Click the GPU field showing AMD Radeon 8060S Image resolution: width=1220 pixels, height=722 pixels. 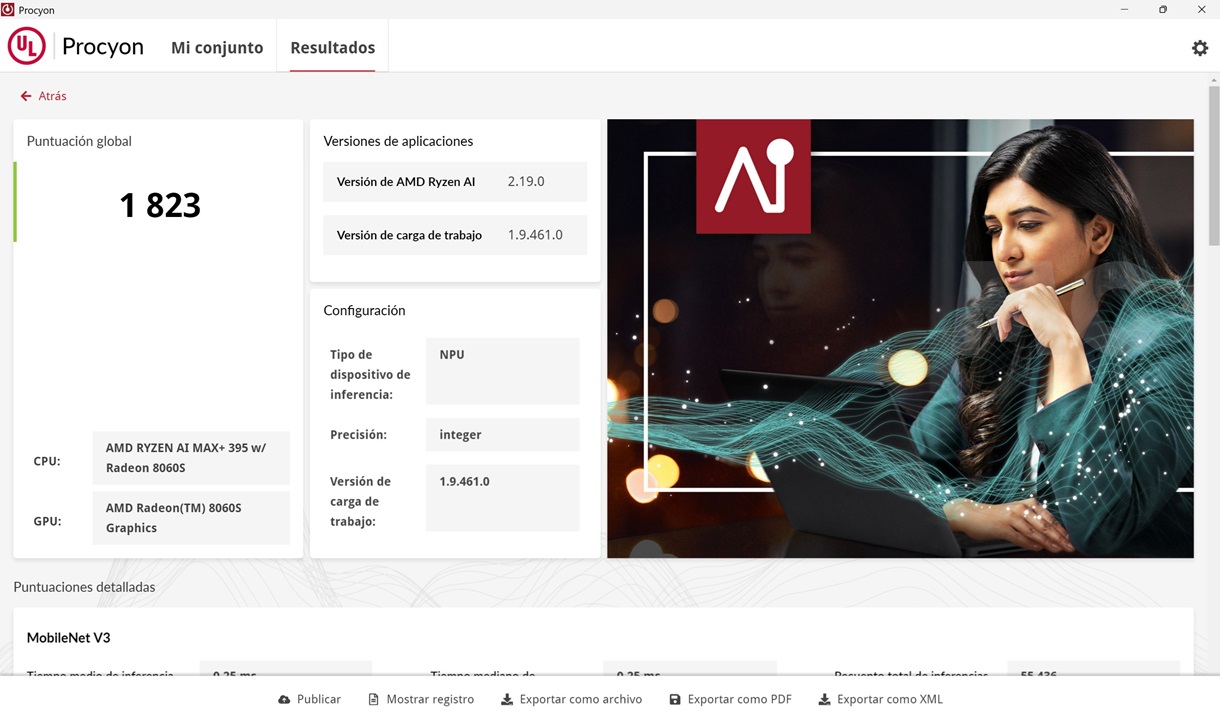(x=191, y=517)
